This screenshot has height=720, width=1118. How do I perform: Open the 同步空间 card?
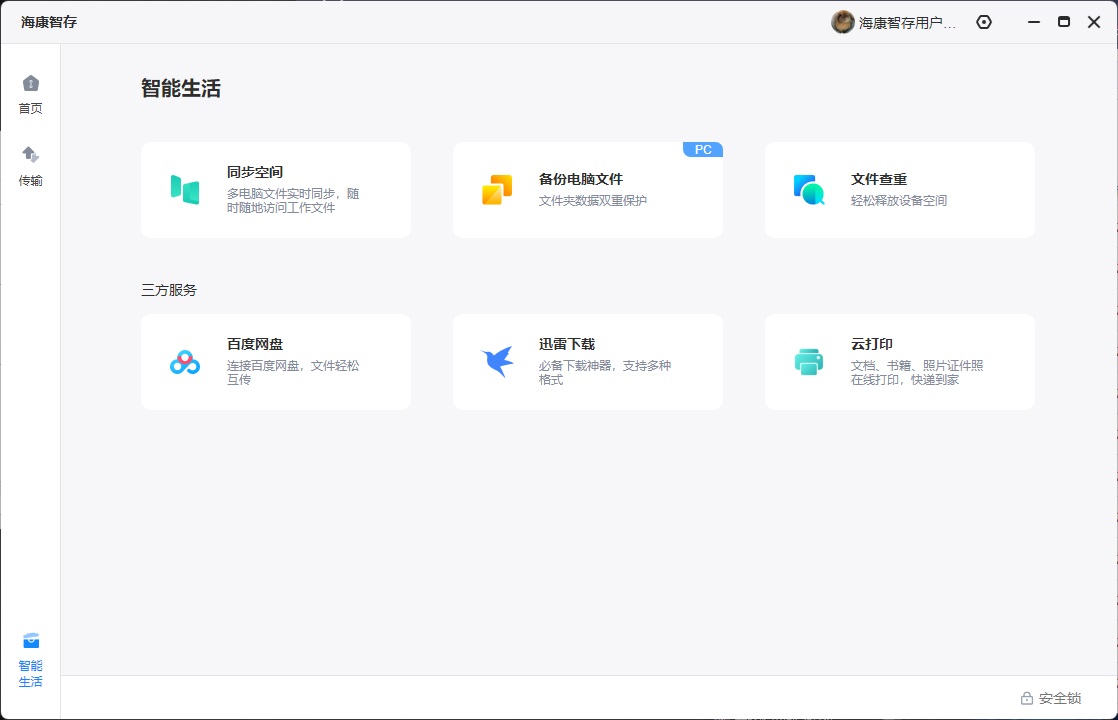[x=276, y=188]
